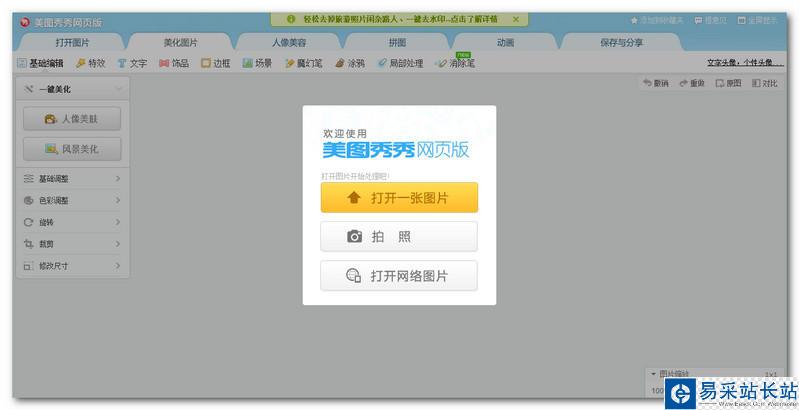Click the 添加到收藏夹 favorites star

click(634, 21)
